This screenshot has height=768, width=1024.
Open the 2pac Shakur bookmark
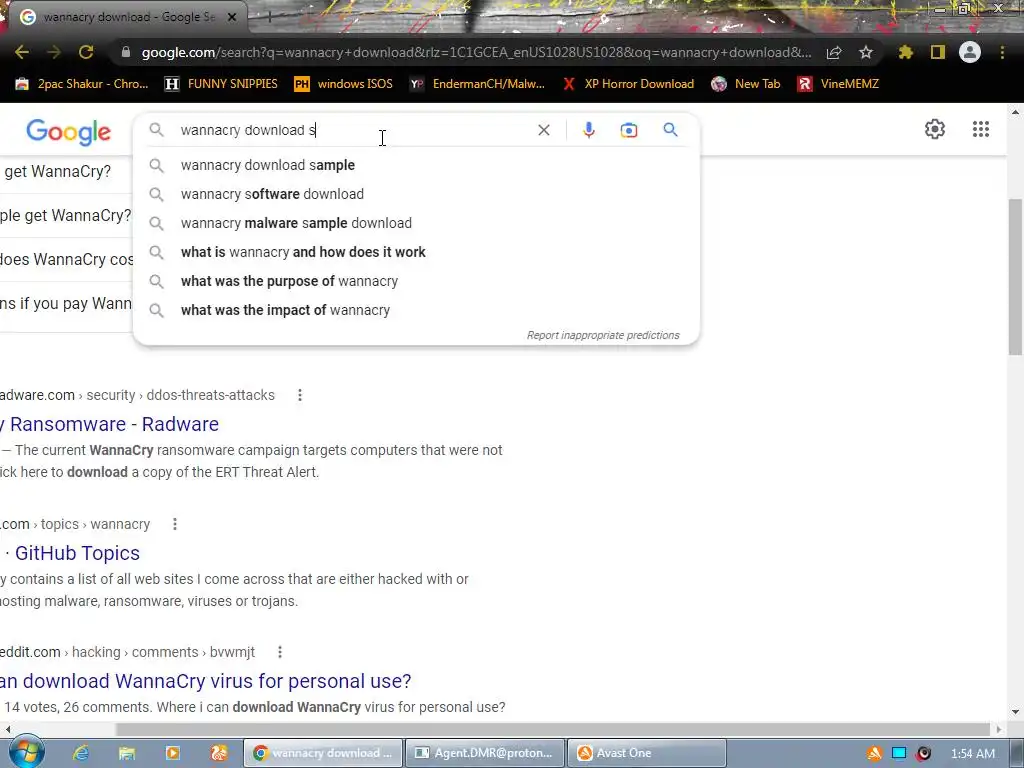82,84
